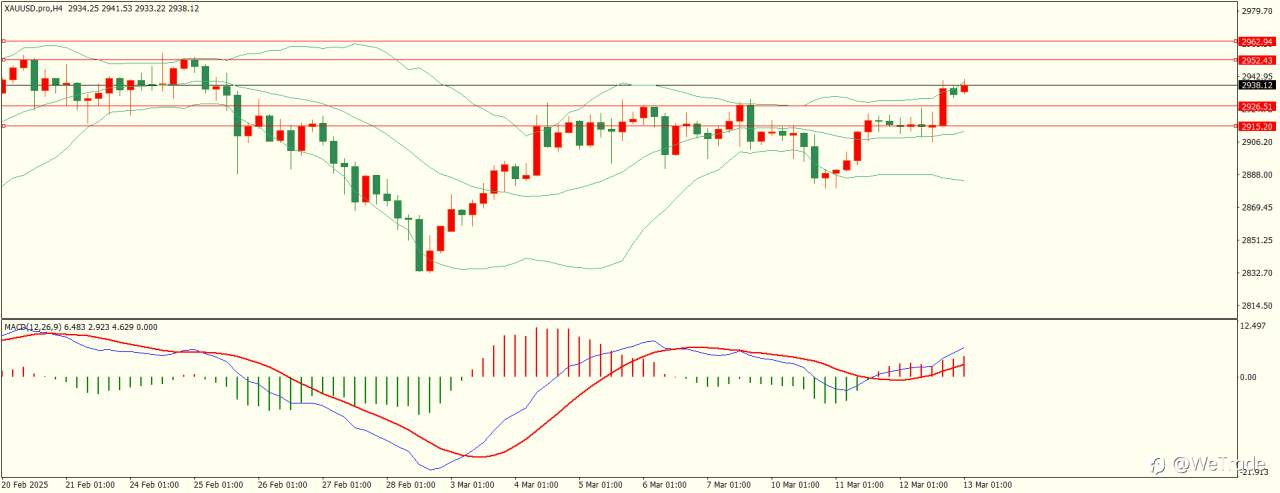Click the 21 Feb 01:00 time label

coord(90,485)
